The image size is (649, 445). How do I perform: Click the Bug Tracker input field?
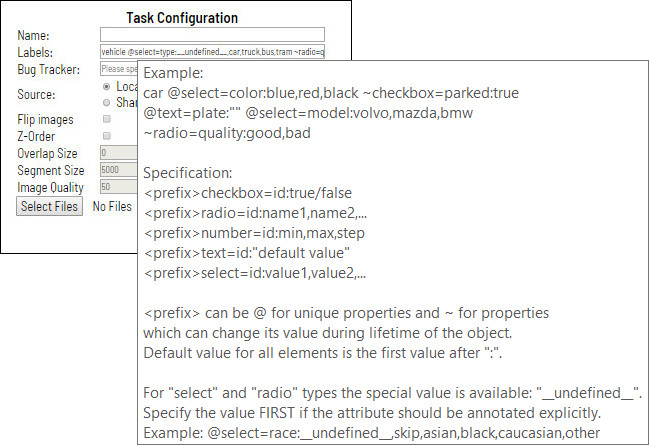click(x=119, y=69)
